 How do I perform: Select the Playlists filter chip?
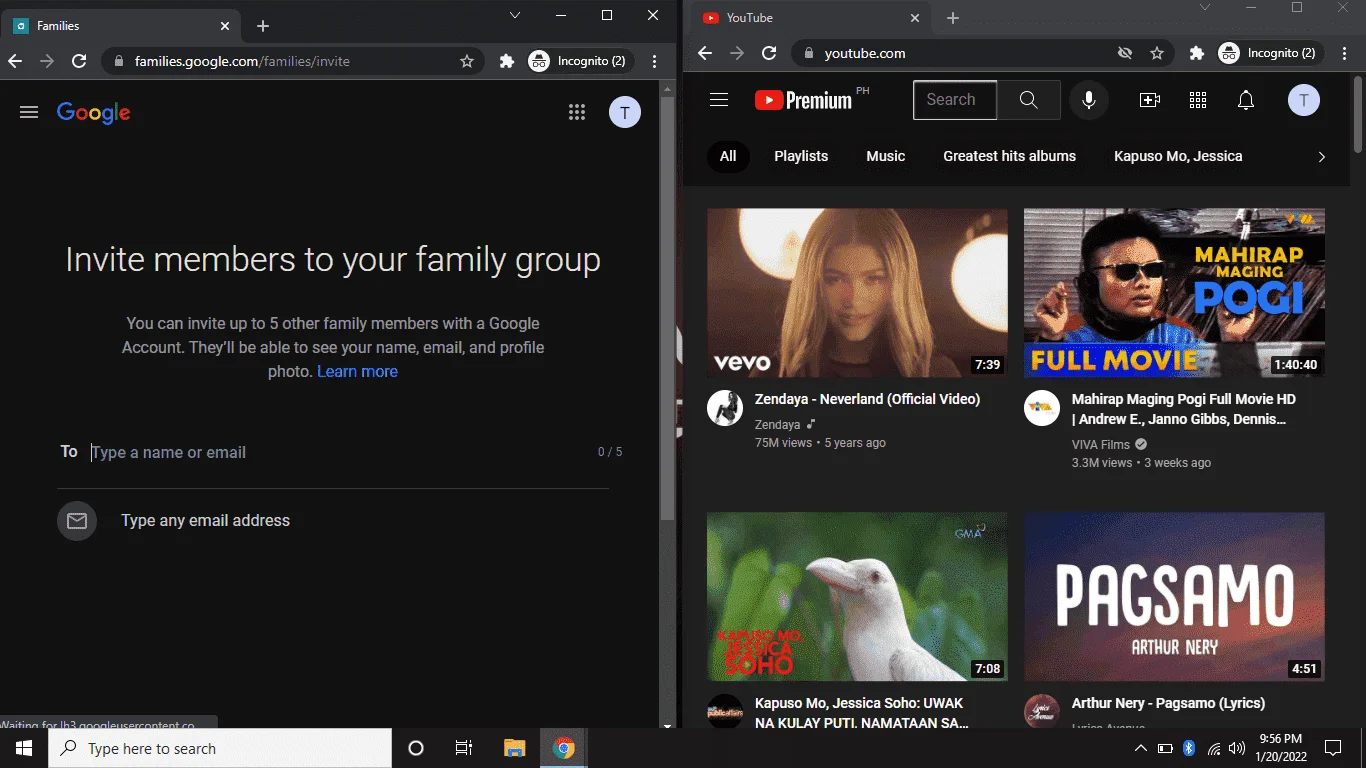coord(801,156)
